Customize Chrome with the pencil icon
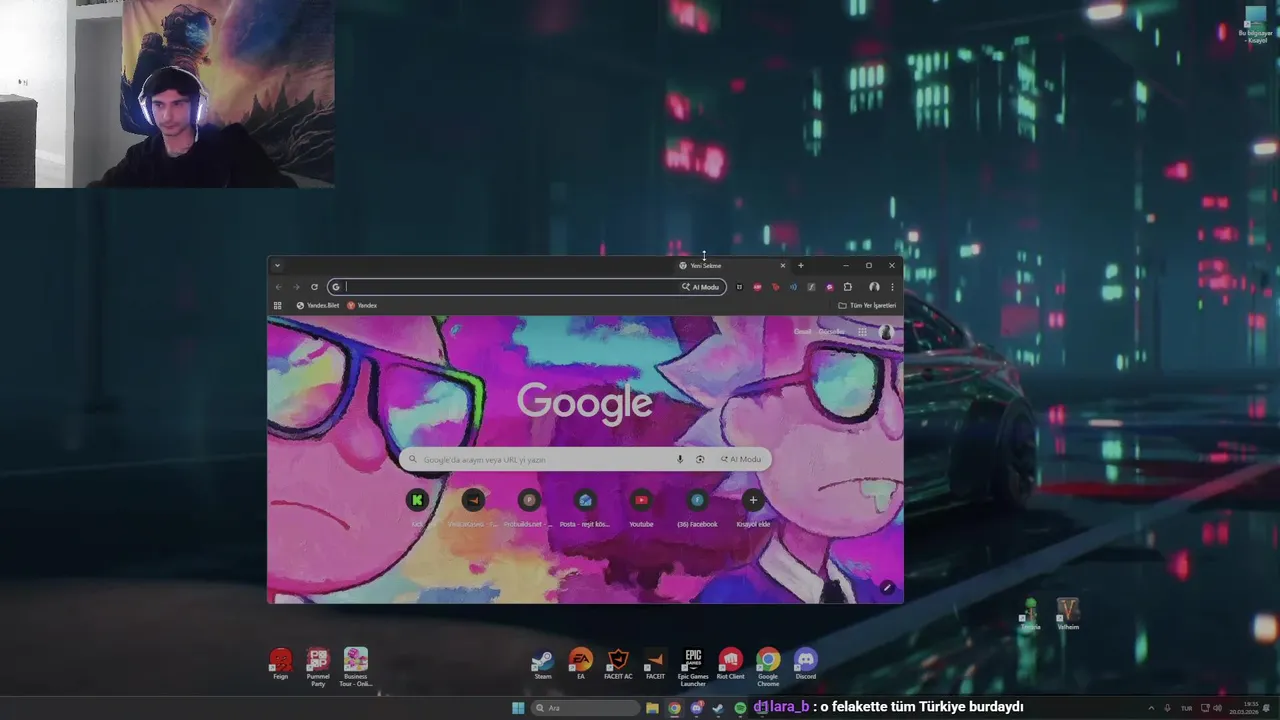Viewport: 1280px width, 720px height. [x=887, y=587]
